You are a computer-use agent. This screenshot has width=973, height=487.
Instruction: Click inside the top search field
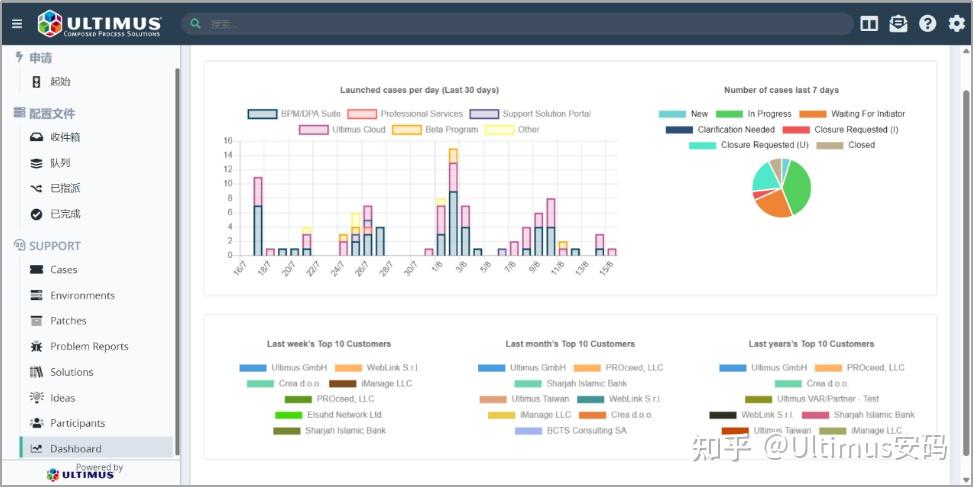coord(518,24)
